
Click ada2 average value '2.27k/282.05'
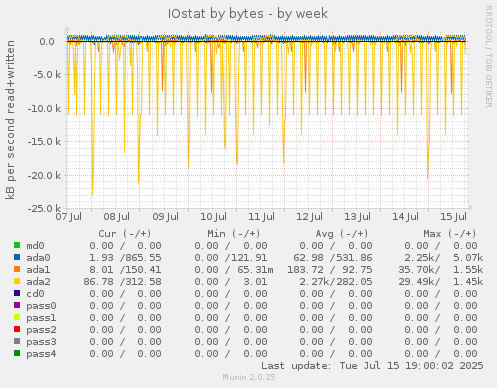click(x=336, y=282)
